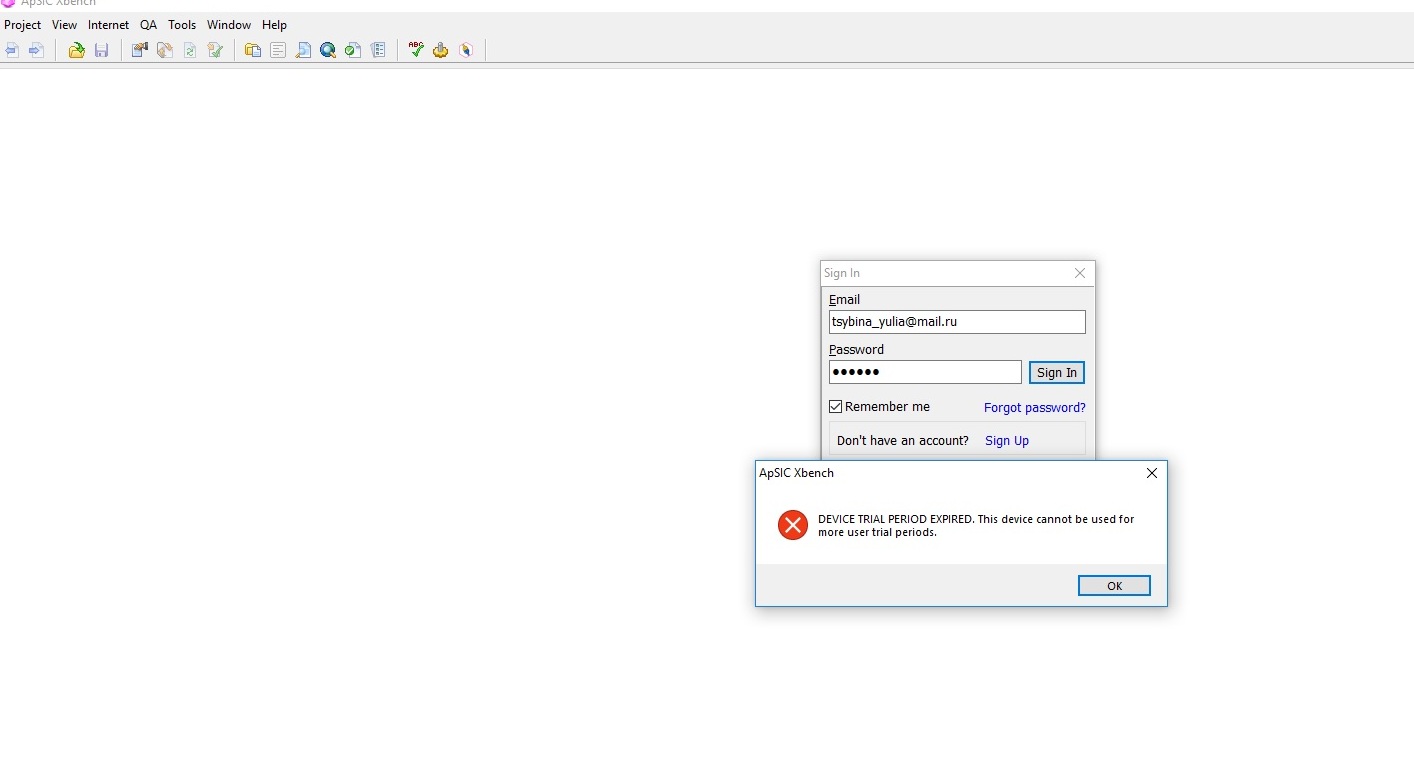
Task: Close the Sign In window
Action: [x=1080, y=273]
